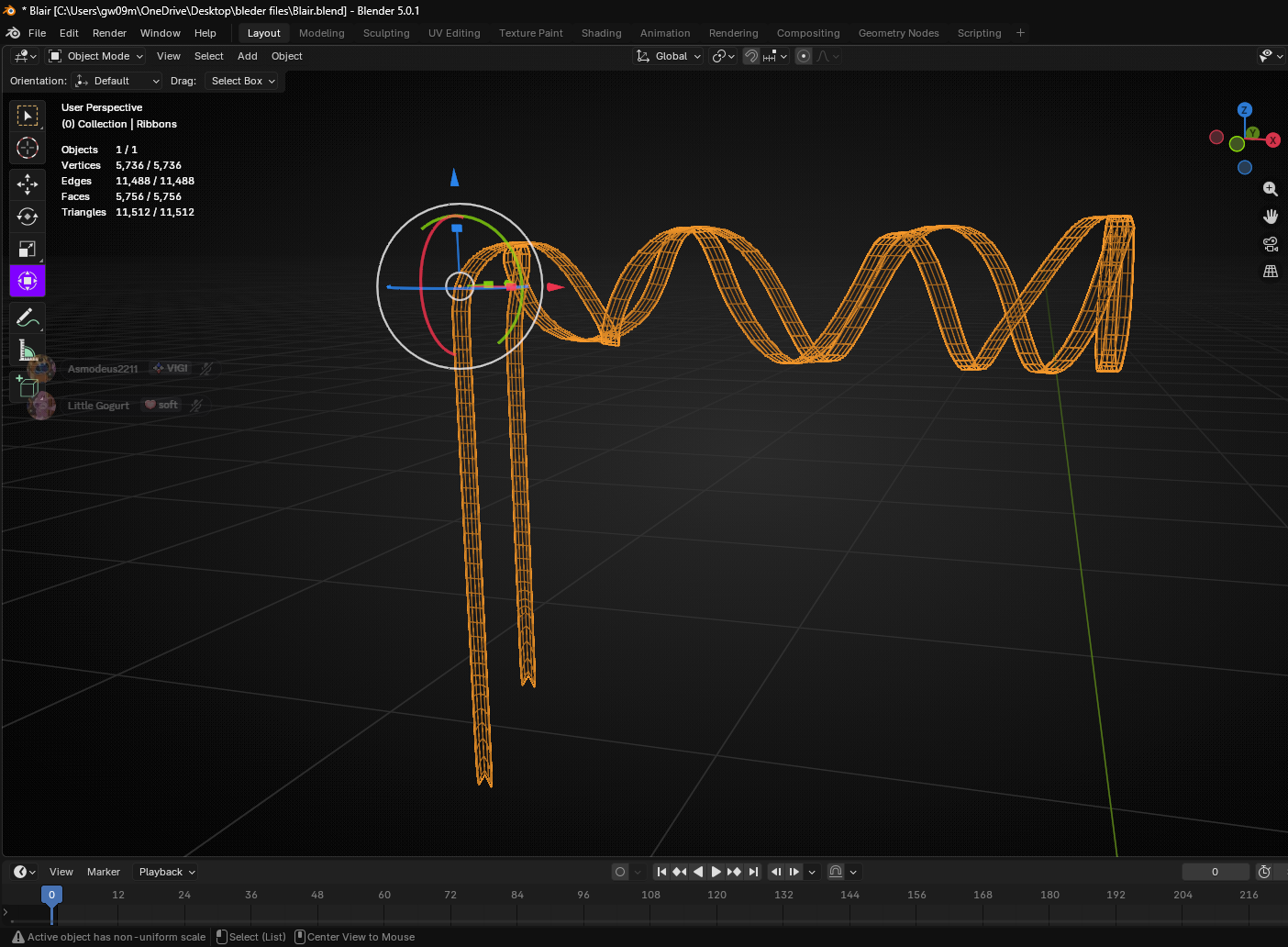Screen dimensions: 1288x947
Task: Switch to the Shading workspace tab
Action: pos(602,33)
